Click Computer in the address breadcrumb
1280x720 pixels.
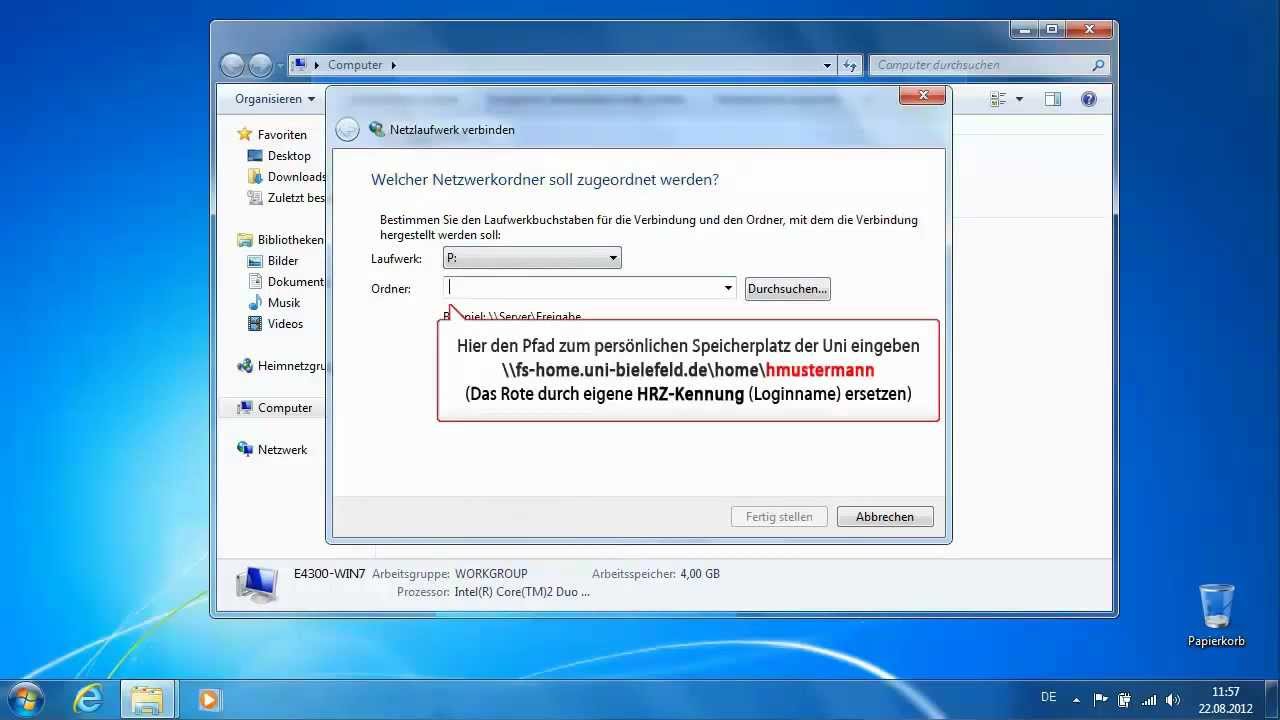point(355,65)
